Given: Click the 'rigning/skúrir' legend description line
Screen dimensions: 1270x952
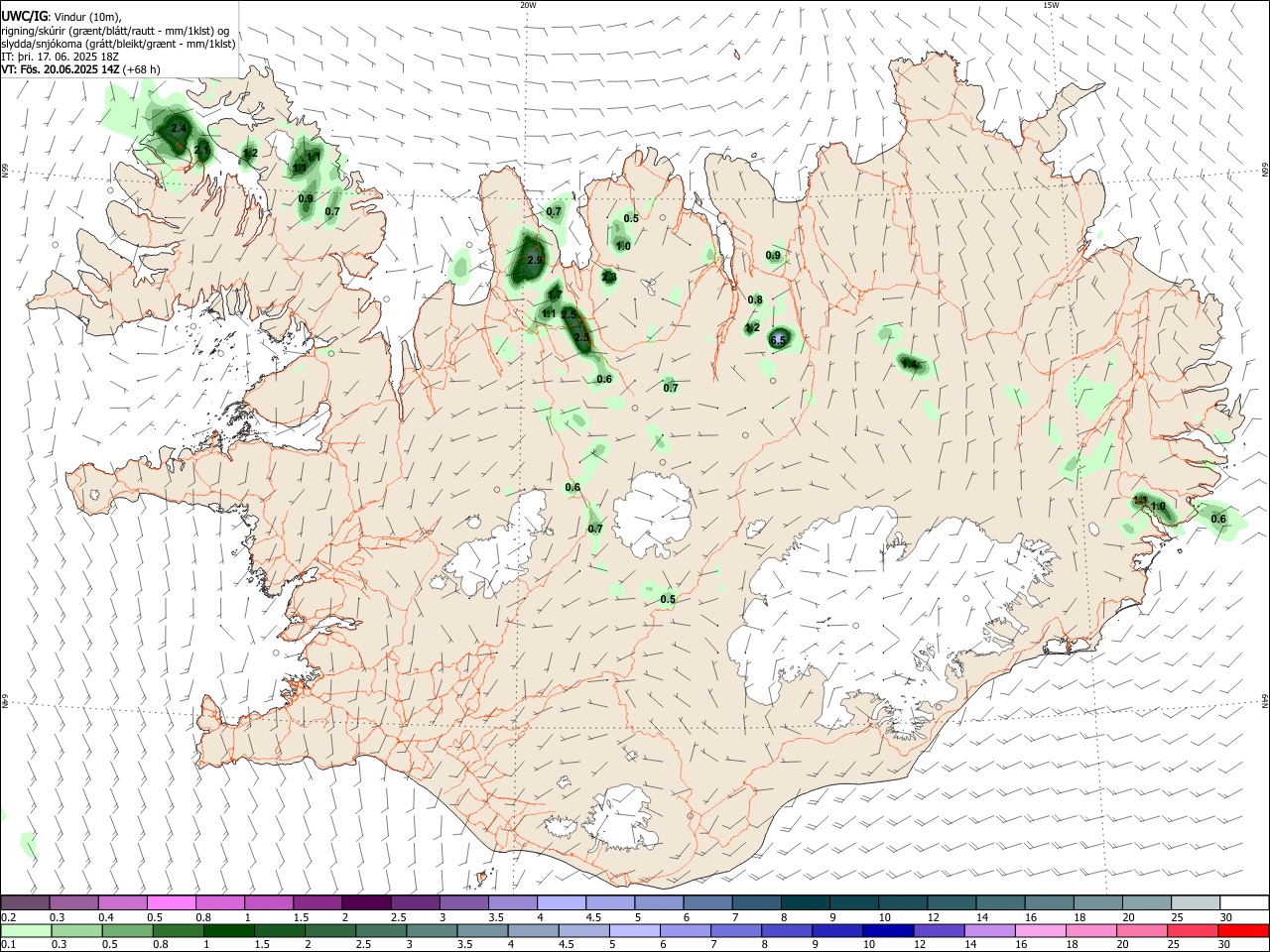Looking at the screenshot, I should coord(115,31).
